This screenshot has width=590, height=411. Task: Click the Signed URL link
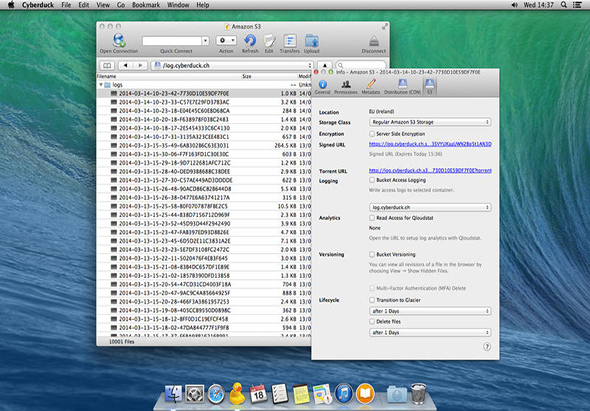point(430,144)
